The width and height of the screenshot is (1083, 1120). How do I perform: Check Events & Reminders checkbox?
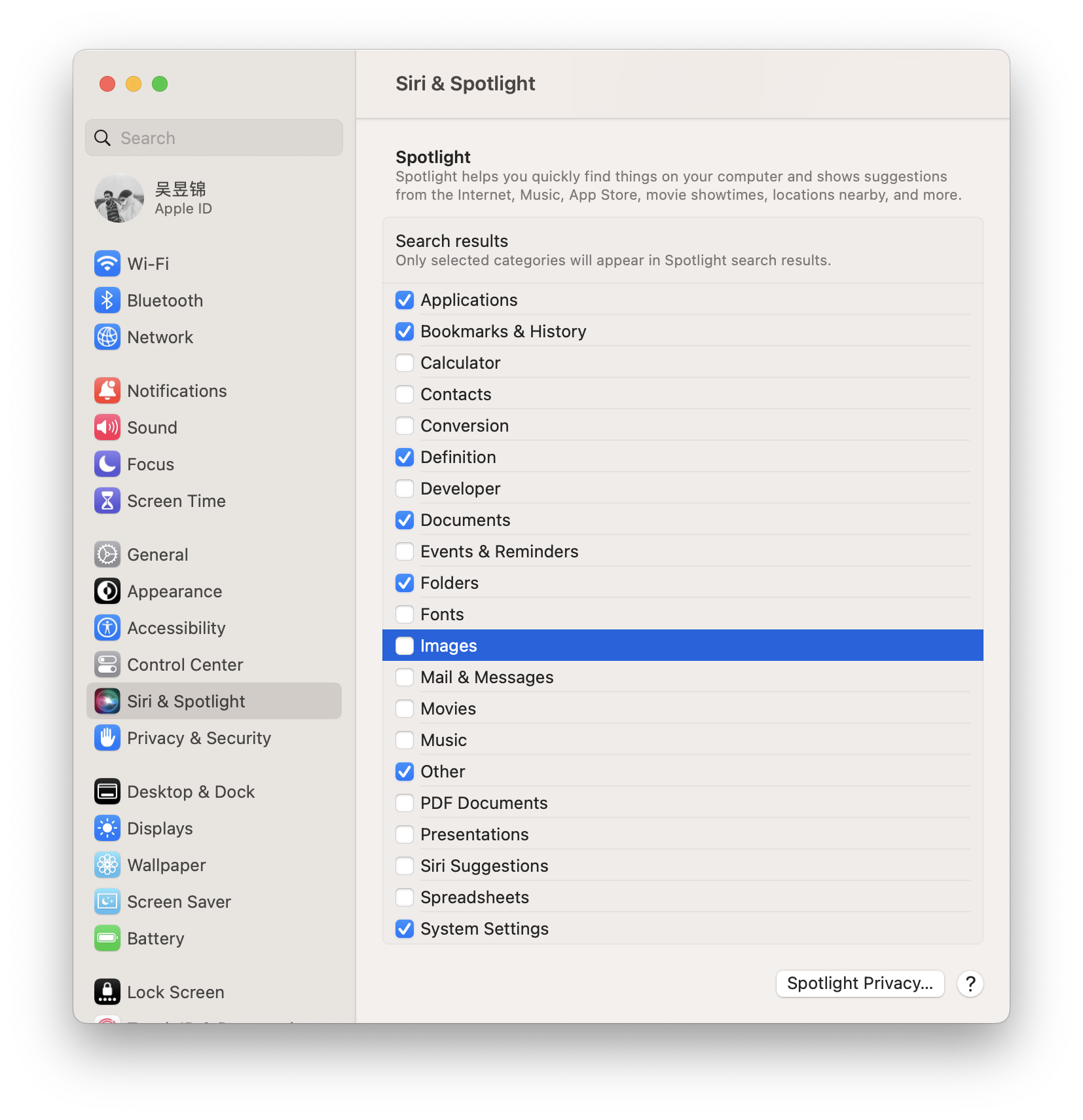[x=405, y=551]
